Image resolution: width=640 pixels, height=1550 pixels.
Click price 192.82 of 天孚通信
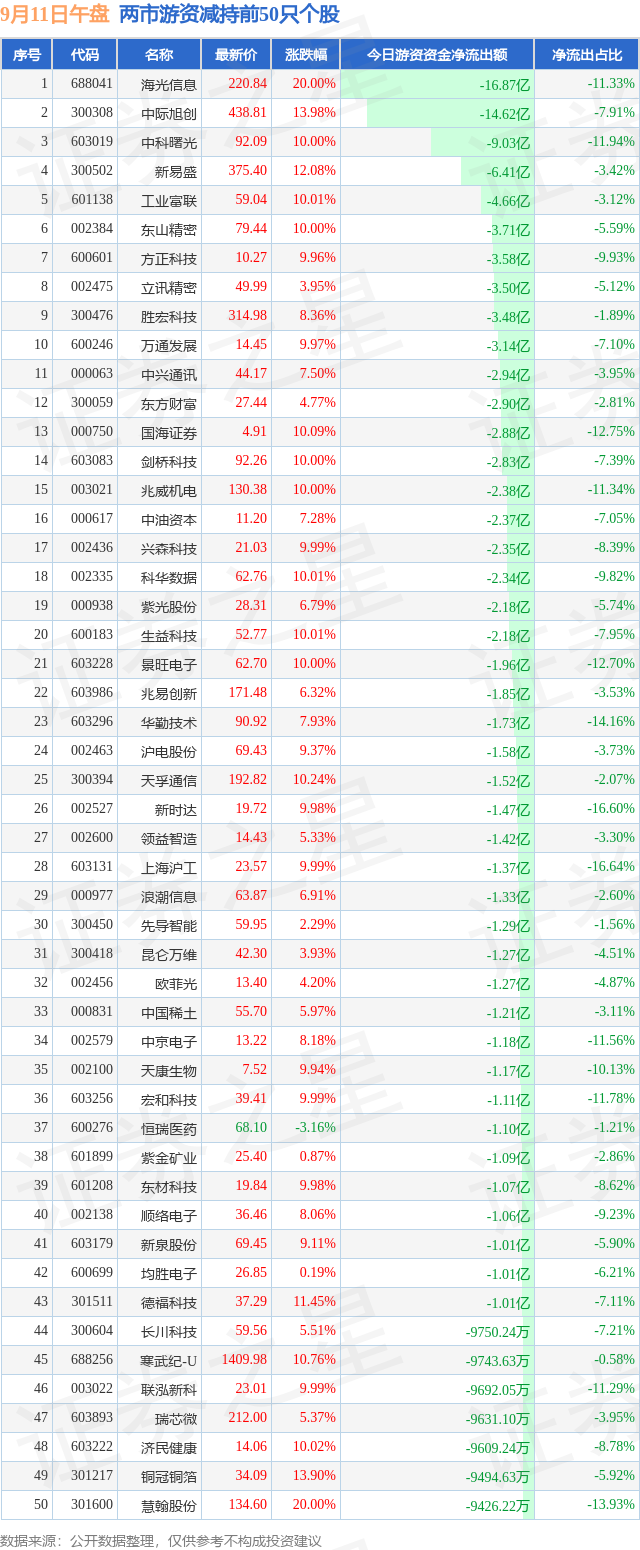(x=247, y=780)
